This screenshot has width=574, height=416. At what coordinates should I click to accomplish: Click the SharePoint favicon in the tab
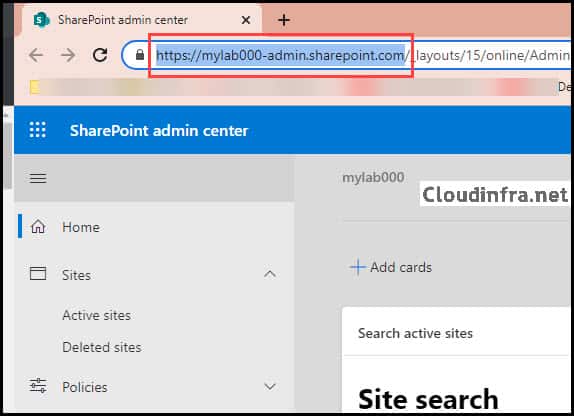[x=41, y=20]
